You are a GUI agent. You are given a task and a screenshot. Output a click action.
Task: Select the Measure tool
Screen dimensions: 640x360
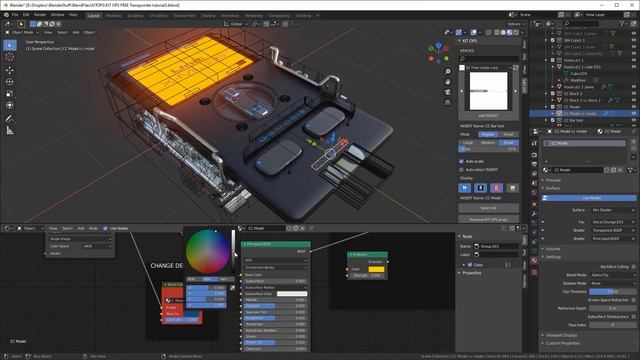pos(10,131)
